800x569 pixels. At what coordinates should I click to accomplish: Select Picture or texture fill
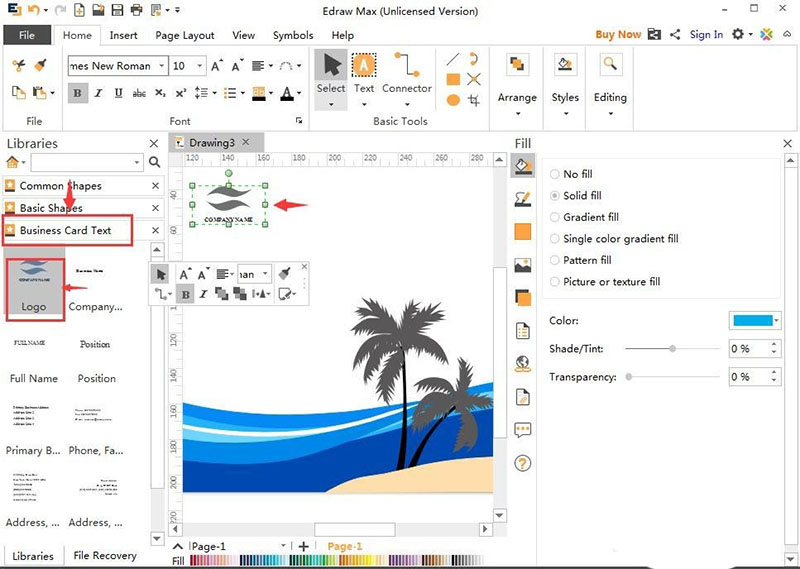[555, 281]
